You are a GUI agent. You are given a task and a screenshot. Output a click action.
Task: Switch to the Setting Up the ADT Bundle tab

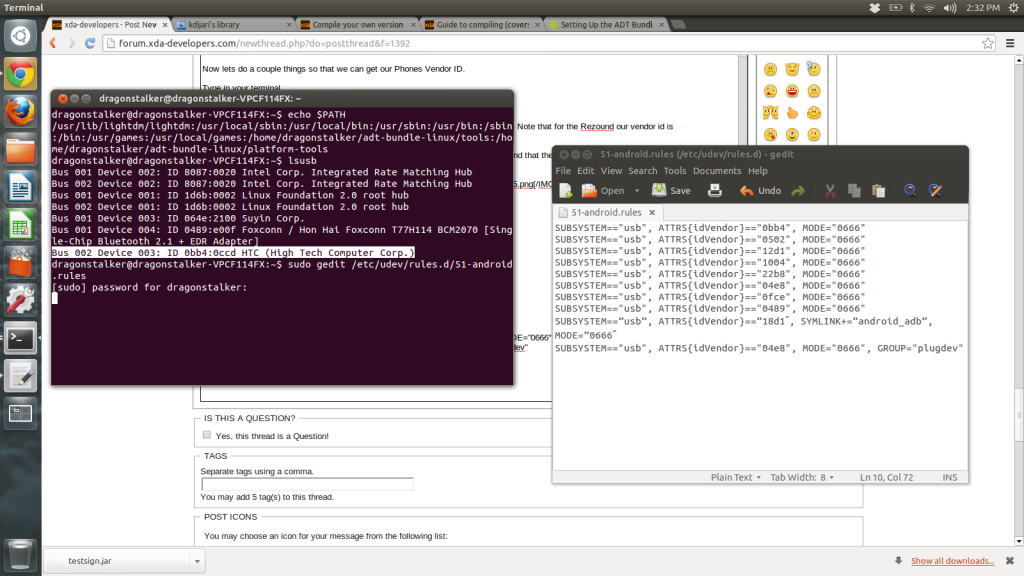click(x=605, y=25)
